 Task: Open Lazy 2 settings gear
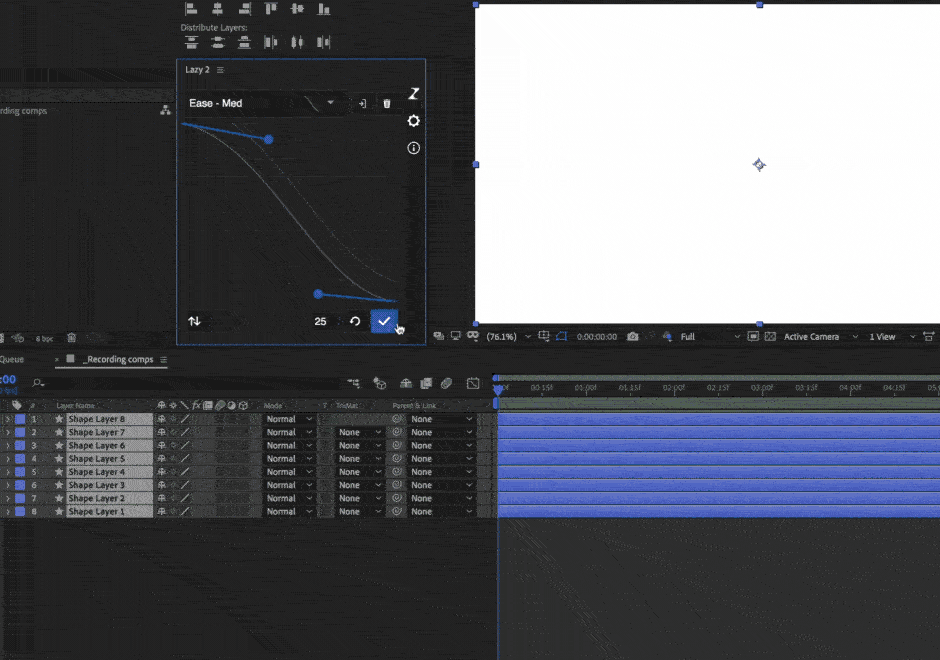coord(414,121)
